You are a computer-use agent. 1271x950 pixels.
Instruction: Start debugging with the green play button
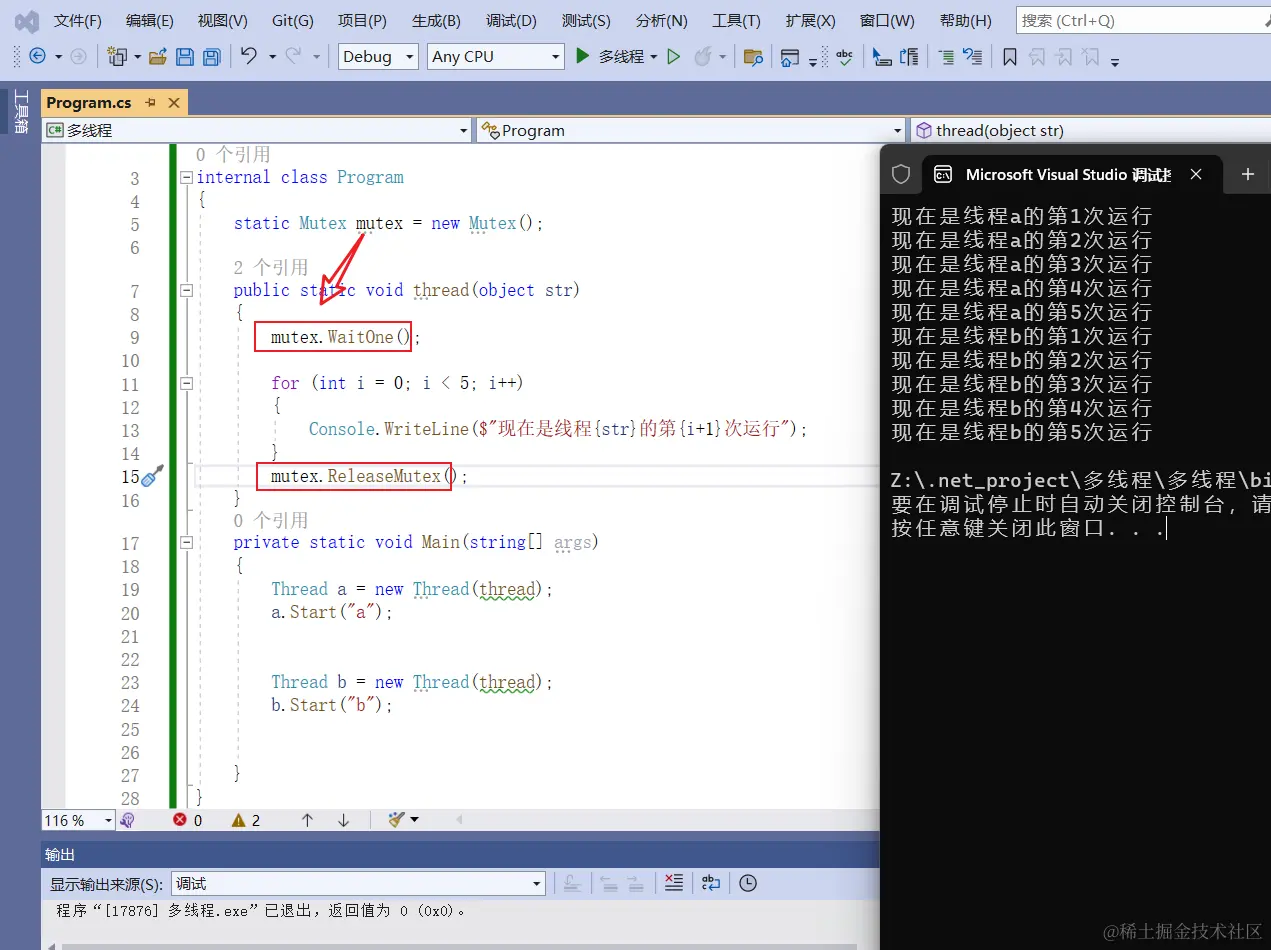tap(582, 57)
